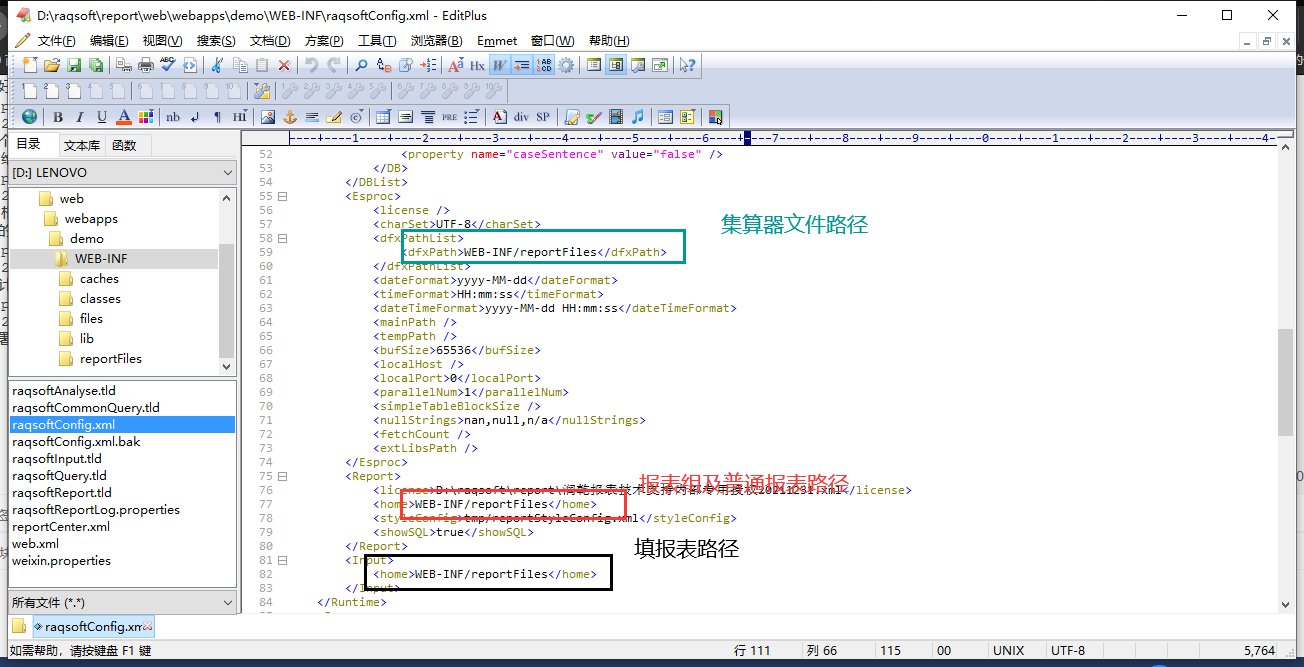Click the browser globe icon
Screen dimensions: 1304x667
[x=29, y=117]
